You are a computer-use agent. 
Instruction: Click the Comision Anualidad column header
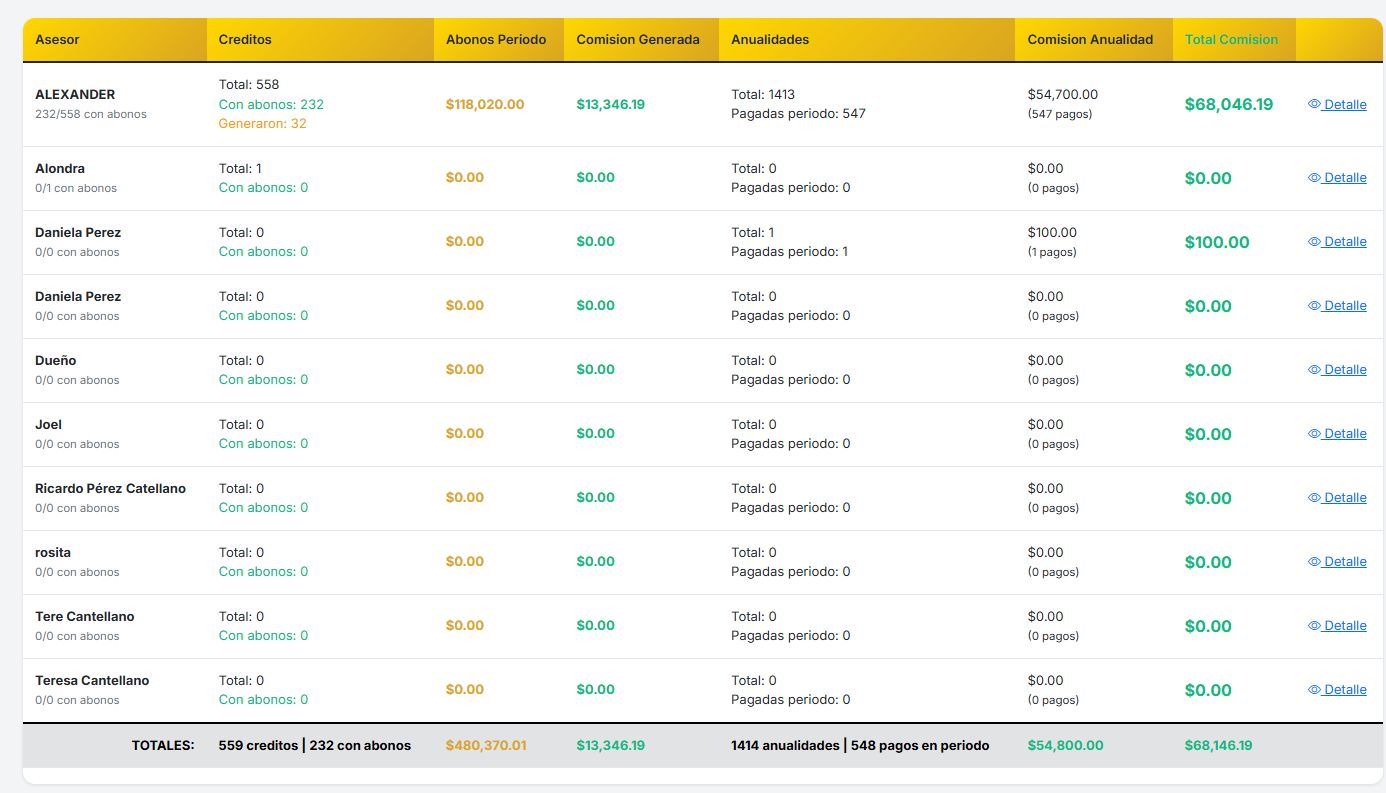click(1090, 40)
